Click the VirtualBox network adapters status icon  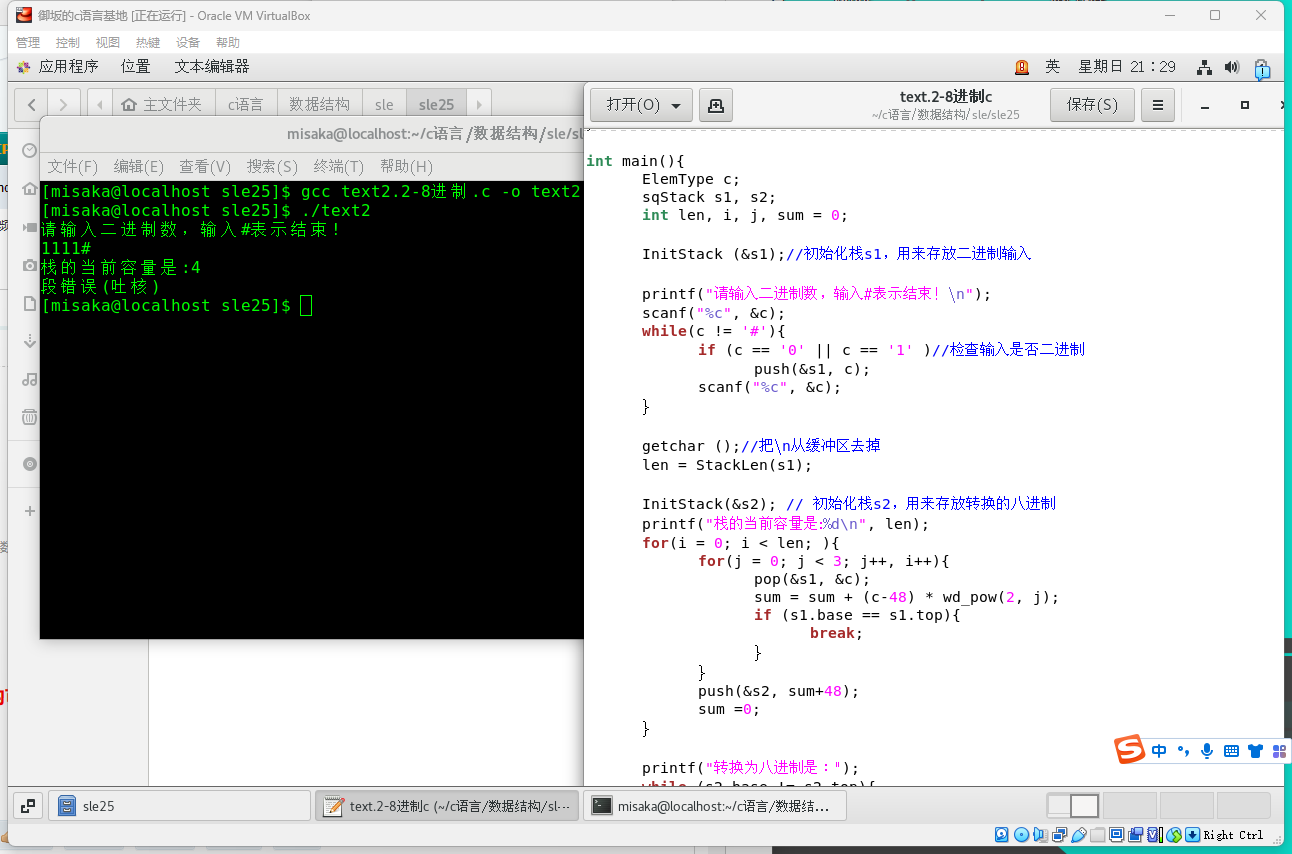pos(1059,834)
